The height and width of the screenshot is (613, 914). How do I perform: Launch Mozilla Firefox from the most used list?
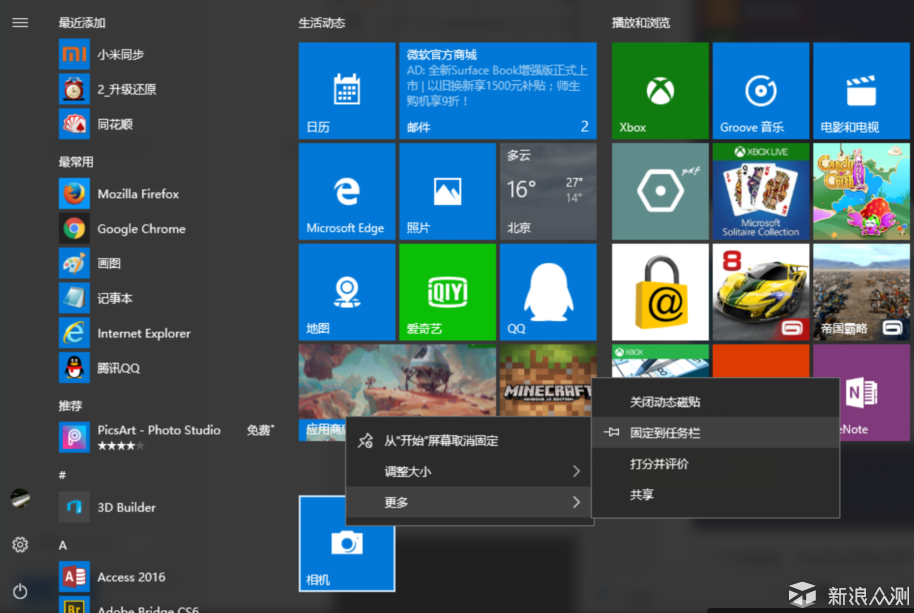(130, 193)
